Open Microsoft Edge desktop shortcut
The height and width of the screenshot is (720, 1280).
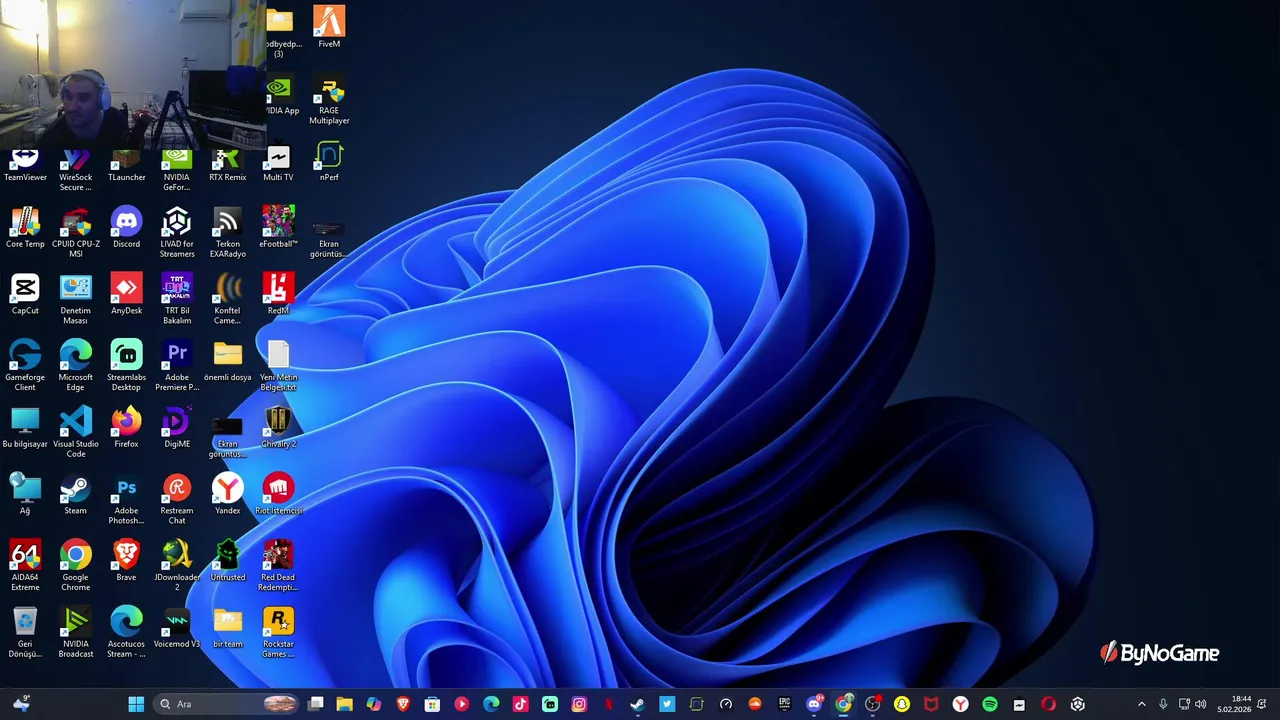pos(75,366)
